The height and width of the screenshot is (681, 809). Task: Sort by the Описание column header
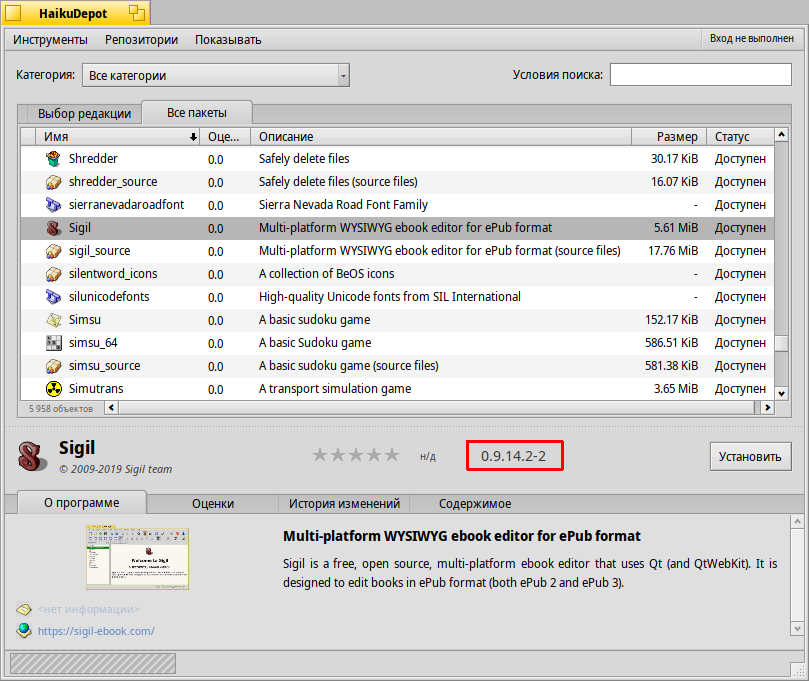click(x=441, y=137)
